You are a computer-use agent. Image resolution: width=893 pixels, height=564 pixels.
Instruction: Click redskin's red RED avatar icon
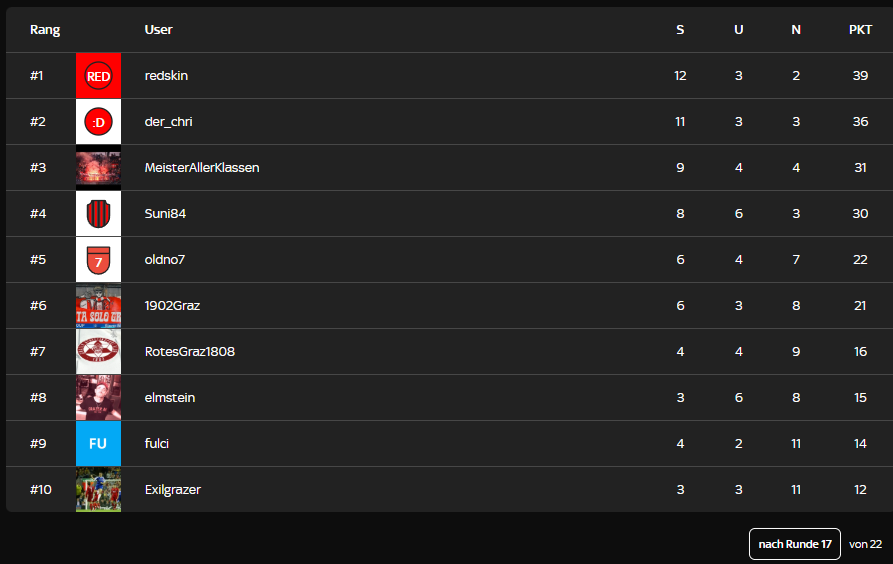tap(98, 76)
